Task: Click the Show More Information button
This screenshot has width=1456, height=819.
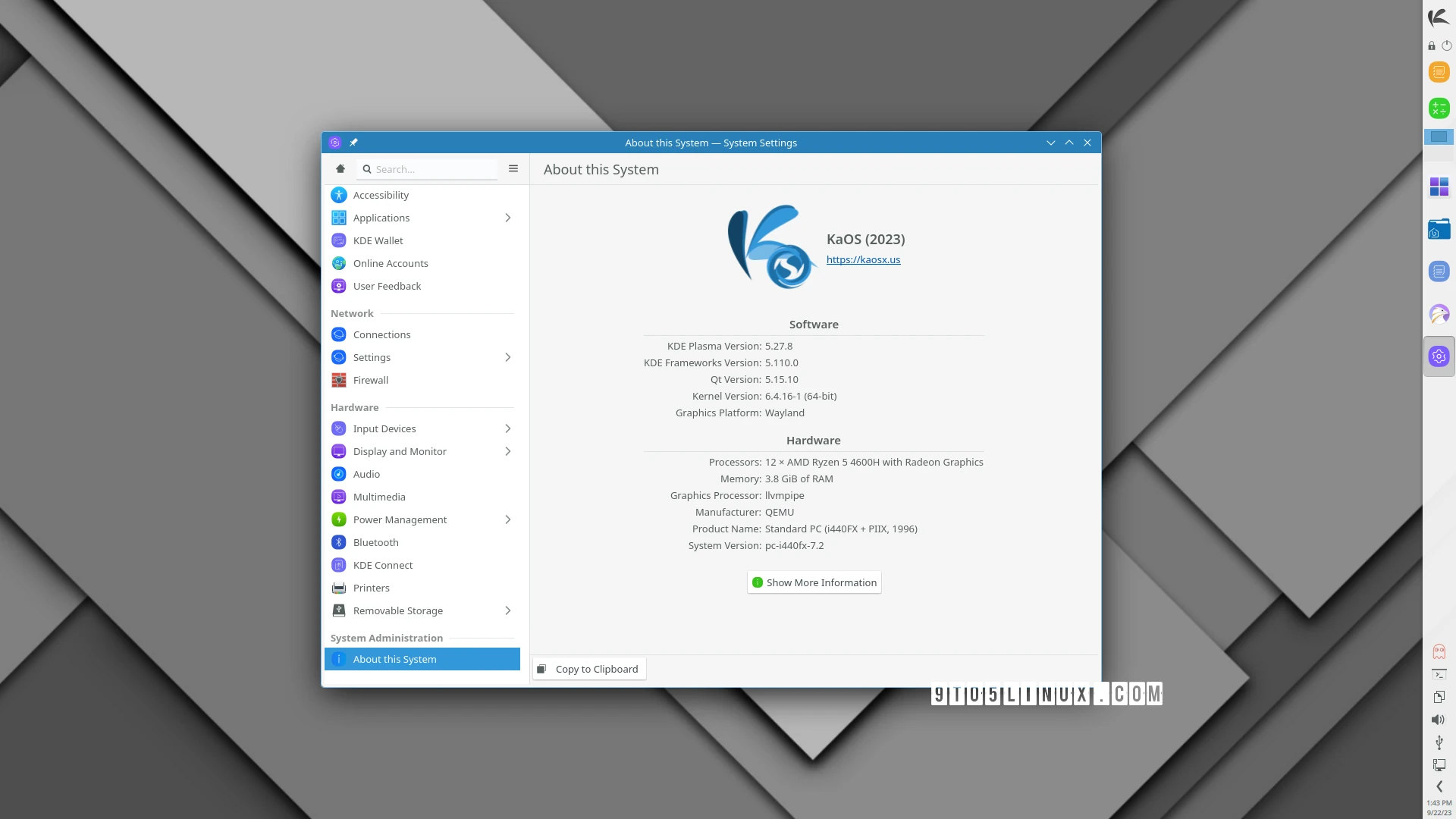Action: [x=813, y=582]
